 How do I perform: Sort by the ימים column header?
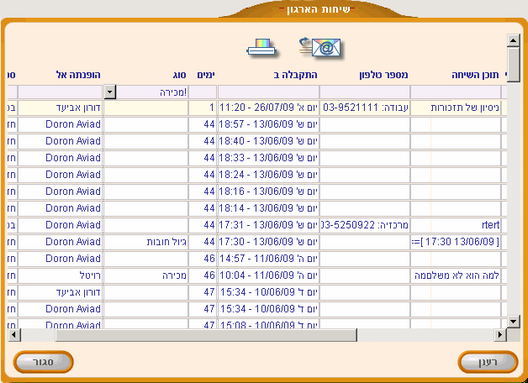coord(206,75)
